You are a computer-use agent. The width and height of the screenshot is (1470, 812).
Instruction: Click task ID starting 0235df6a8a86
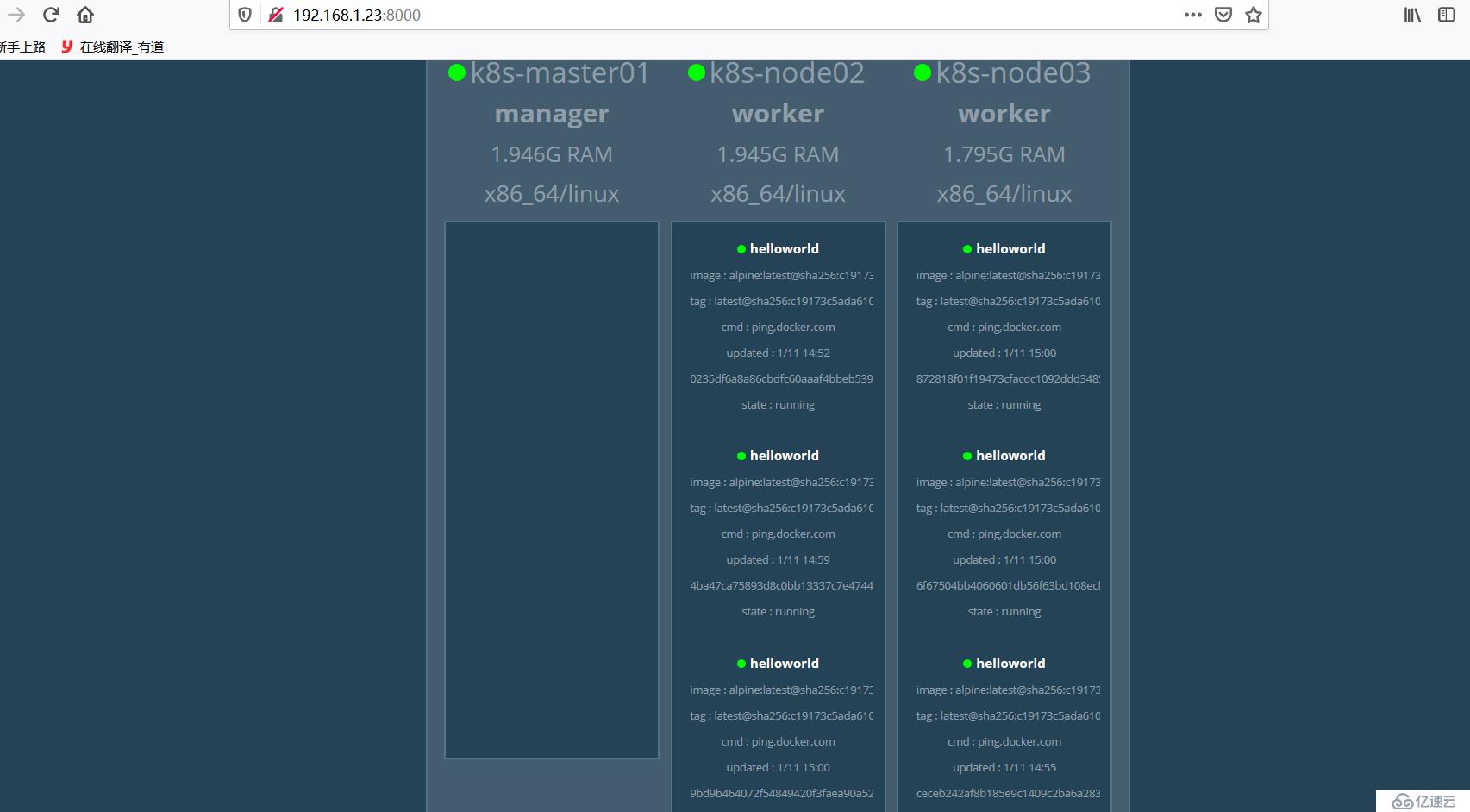tap(782, 378)
